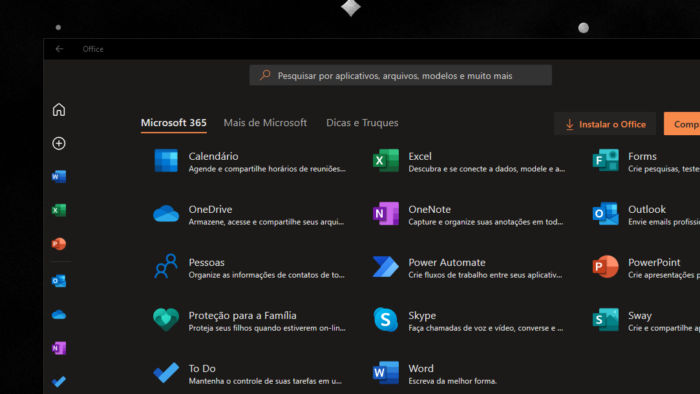Click the Create new plus icon in sidebar
Viewport: 700px width, 394px height.
point(59,143)
